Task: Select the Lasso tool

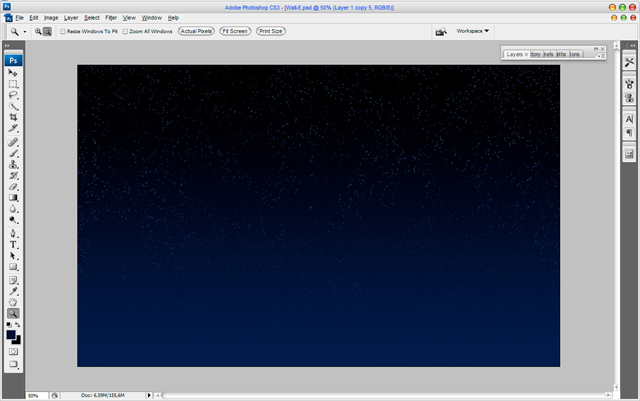Action: 13,95
